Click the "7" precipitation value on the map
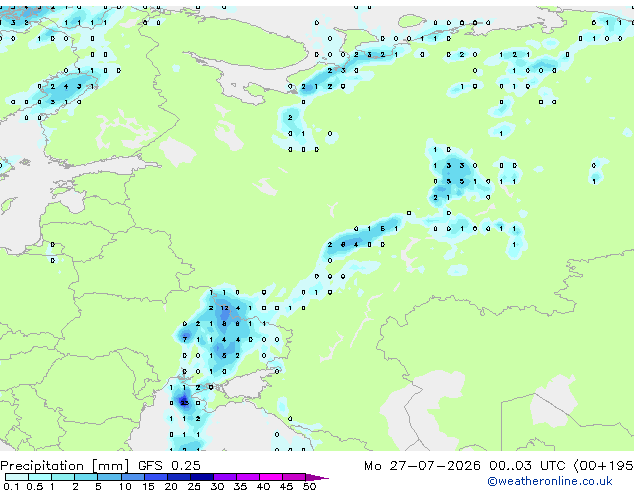This screenshot has width=634, height=490. pos(185,340)
